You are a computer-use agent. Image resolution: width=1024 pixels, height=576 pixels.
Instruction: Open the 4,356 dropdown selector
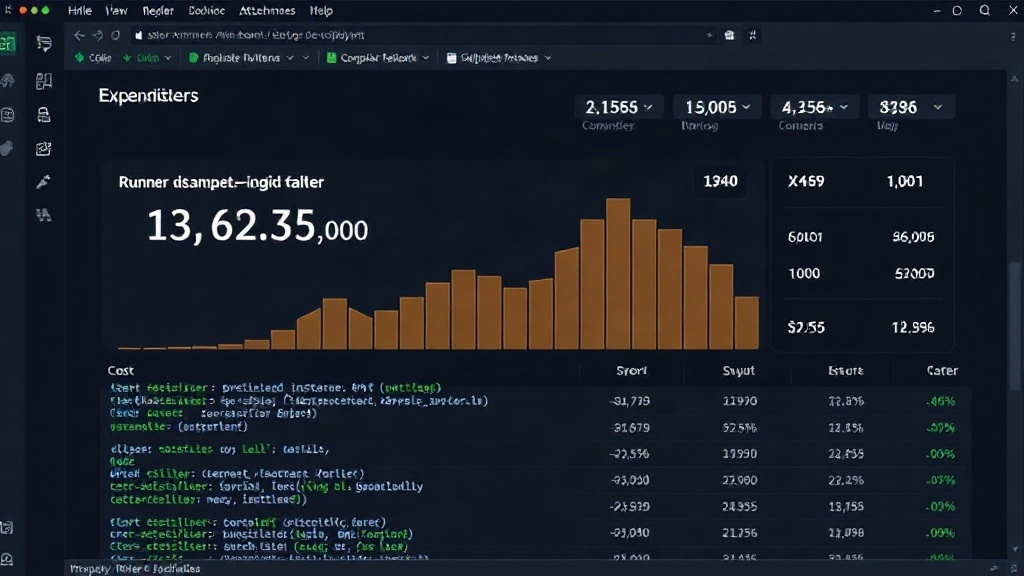(814, 107)
